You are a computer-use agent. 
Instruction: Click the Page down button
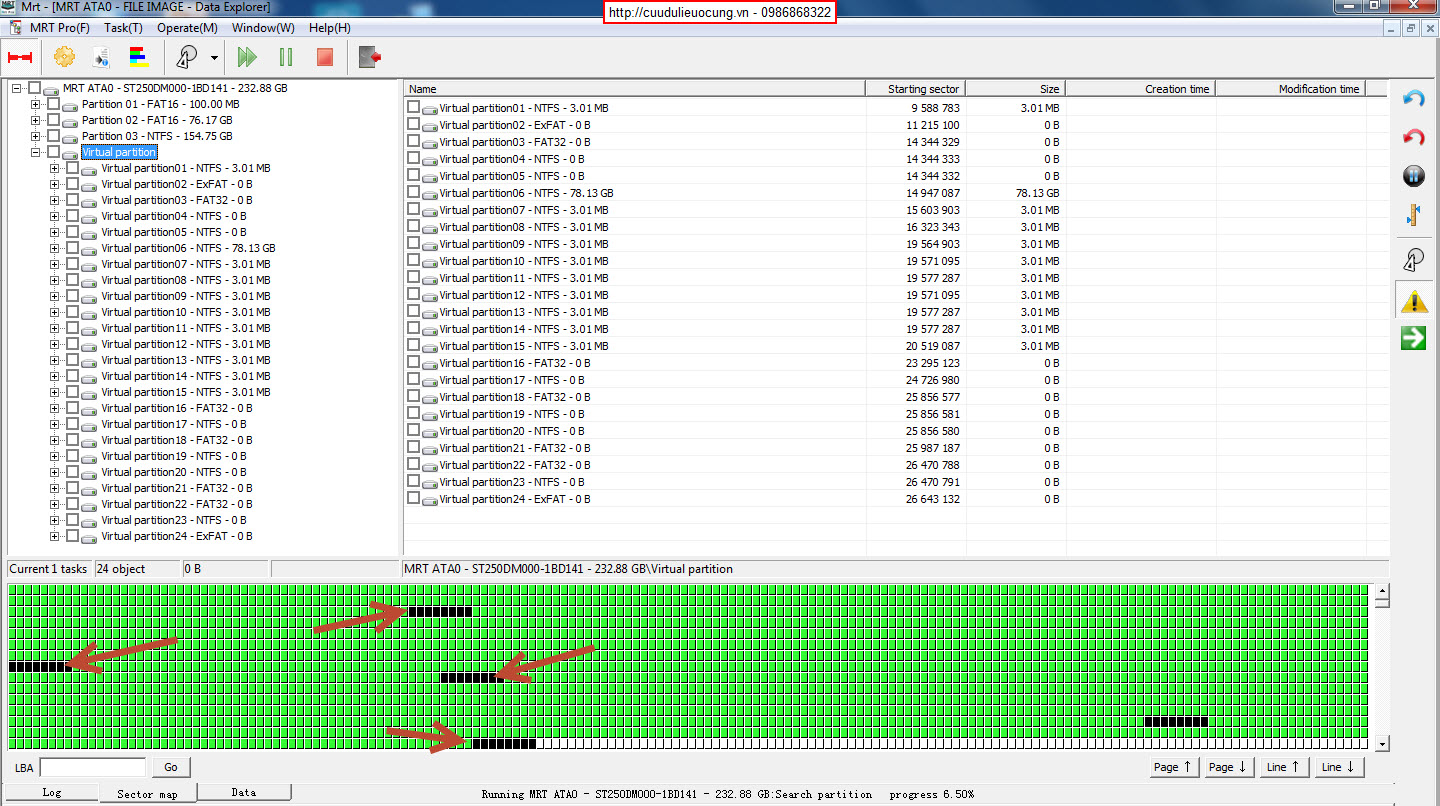click(1227, 767)
